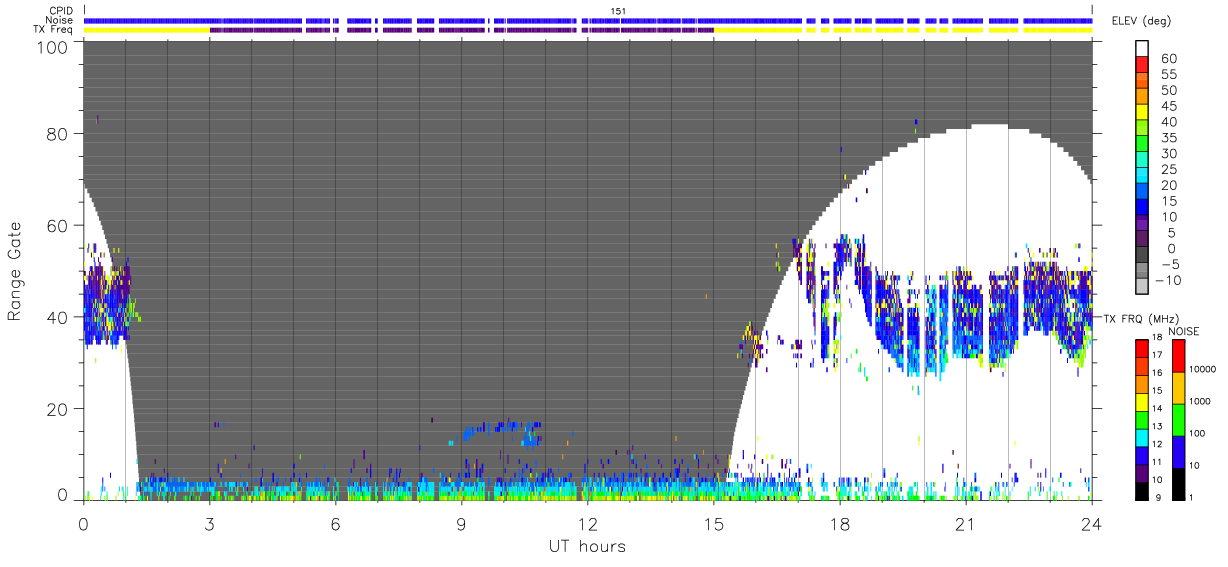1228x567 pixels.
Task: Click the 'Range Gate' y-axis title
Action: (15, 271)
